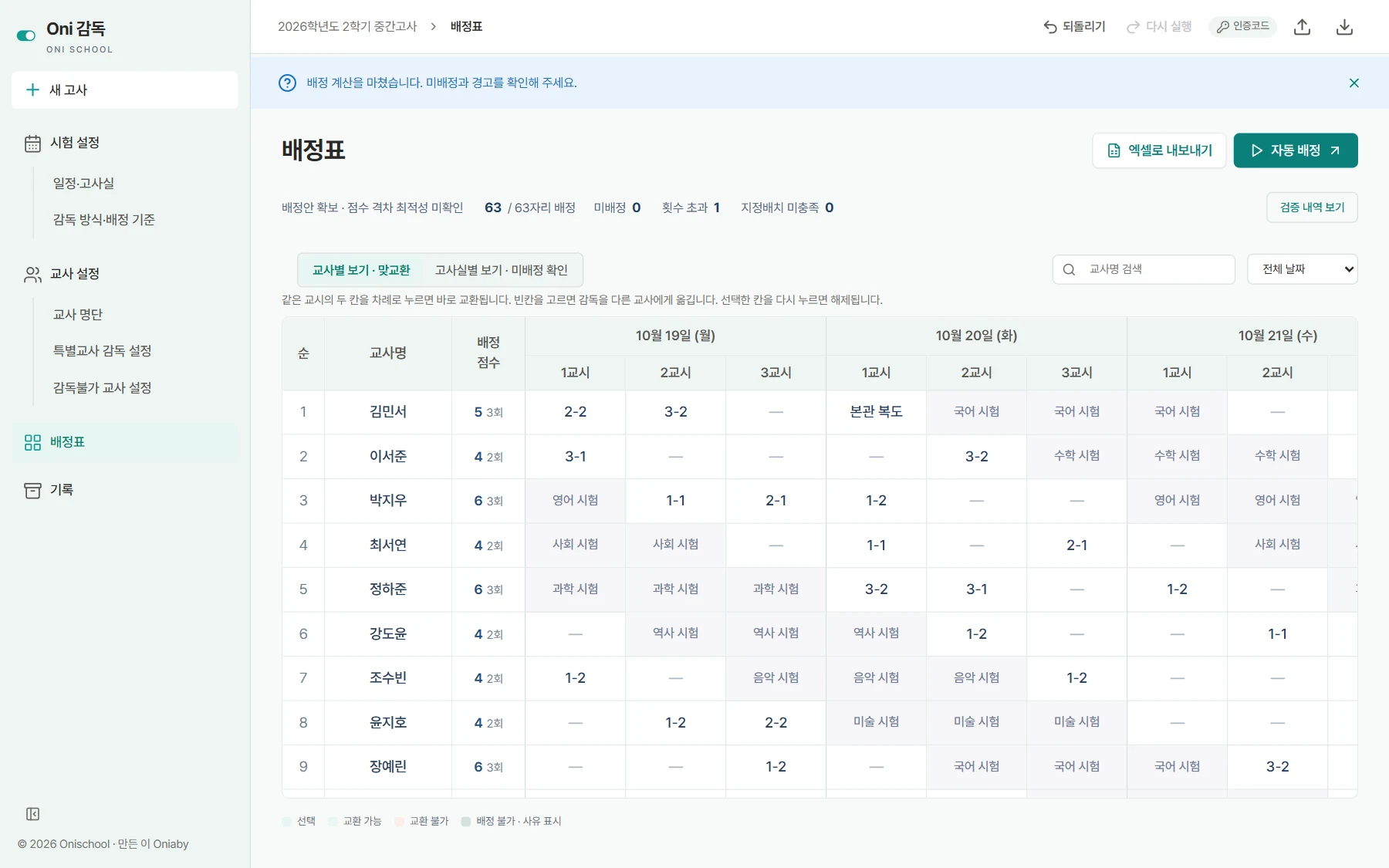The height and width of the screenshot is (868, 1389).
Task: Open 감독 방식·배정 기준 sidebar item
Action: click(x=103, y=220)
